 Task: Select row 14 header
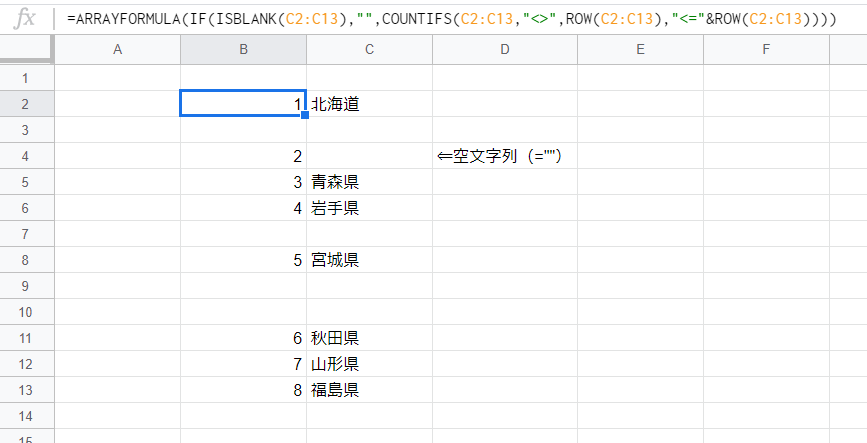[x=27, y=416]
